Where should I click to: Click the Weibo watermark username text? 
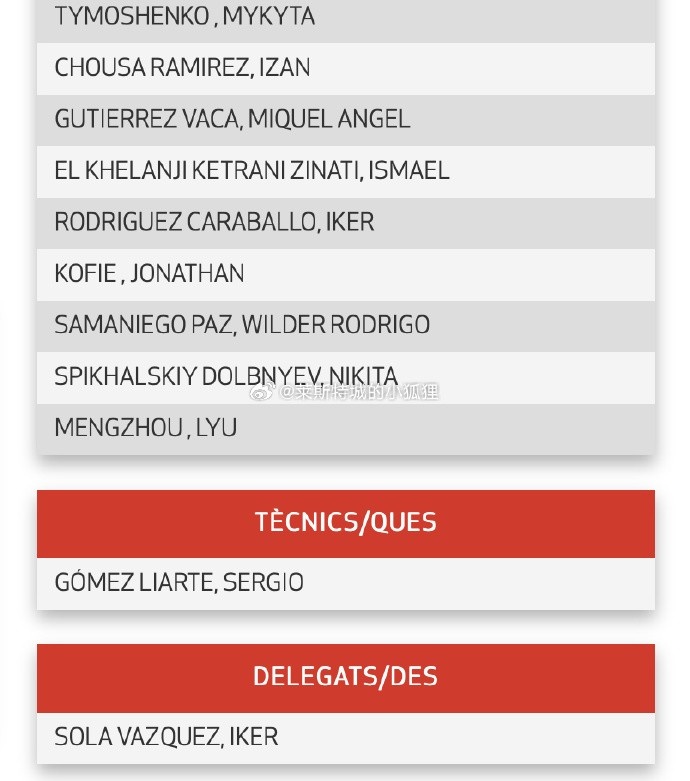(x=360, y=392)
